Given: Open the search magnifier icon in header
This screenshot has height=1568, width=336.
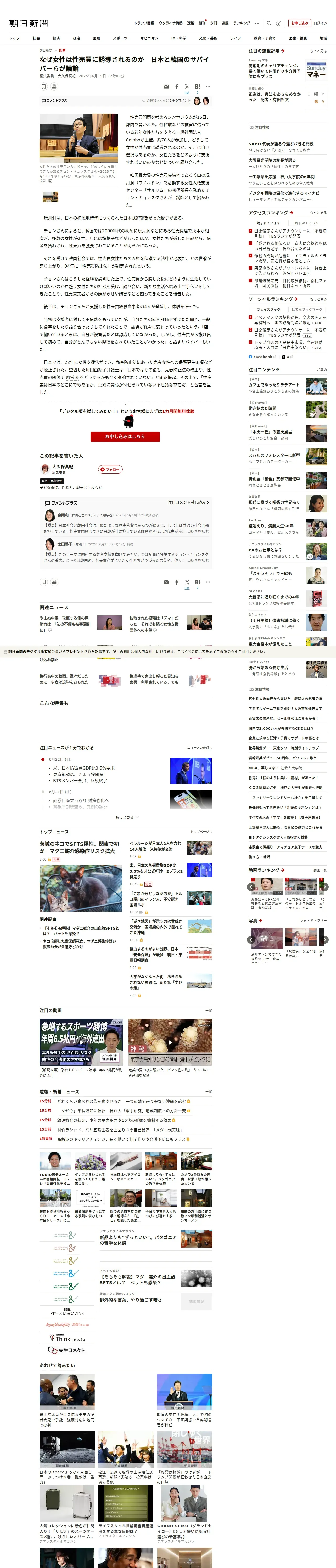Looking at the screenshot, I should [269, 23].
